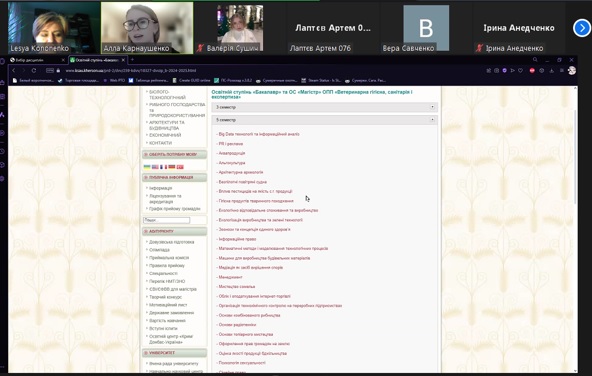Go back with browser back arrow

click(x=14, y=71)
